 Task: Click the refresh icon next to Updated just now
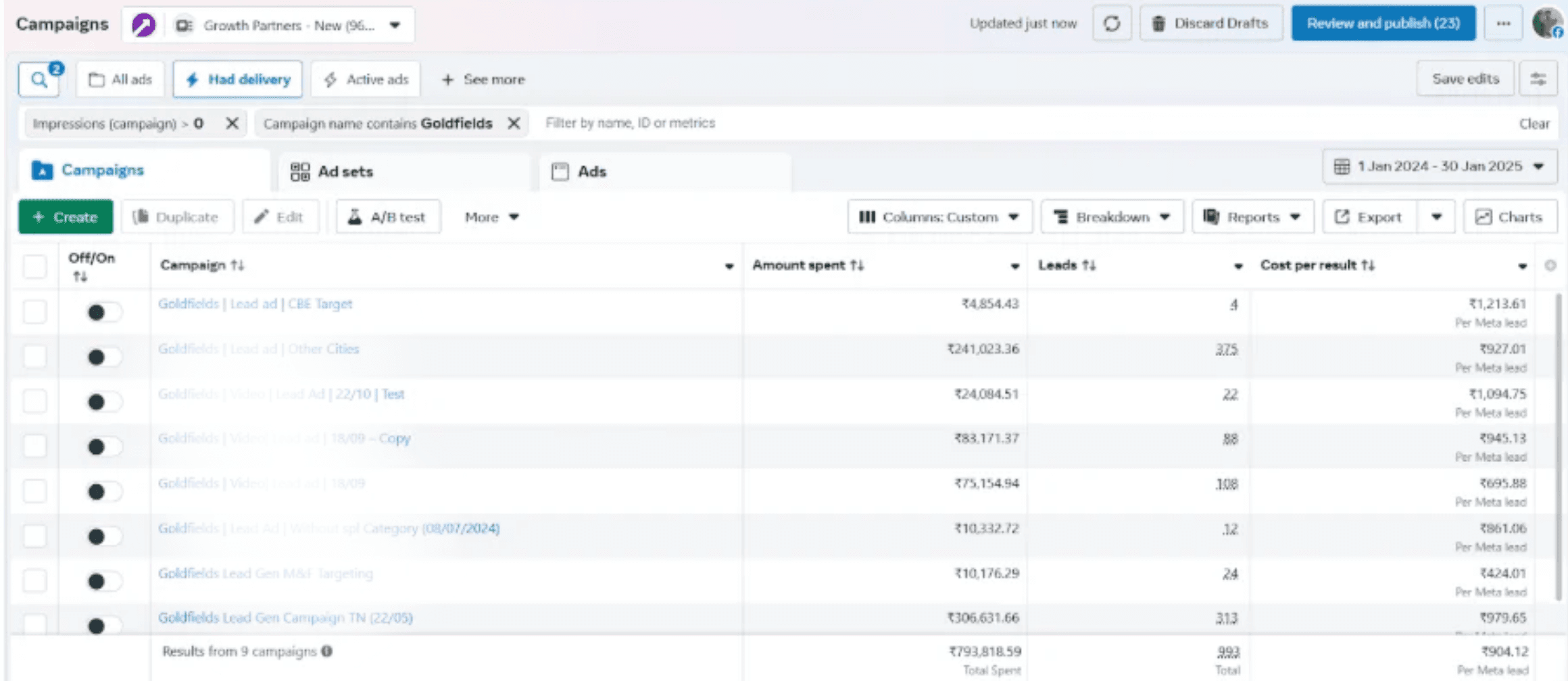(x=1112, y=24)
